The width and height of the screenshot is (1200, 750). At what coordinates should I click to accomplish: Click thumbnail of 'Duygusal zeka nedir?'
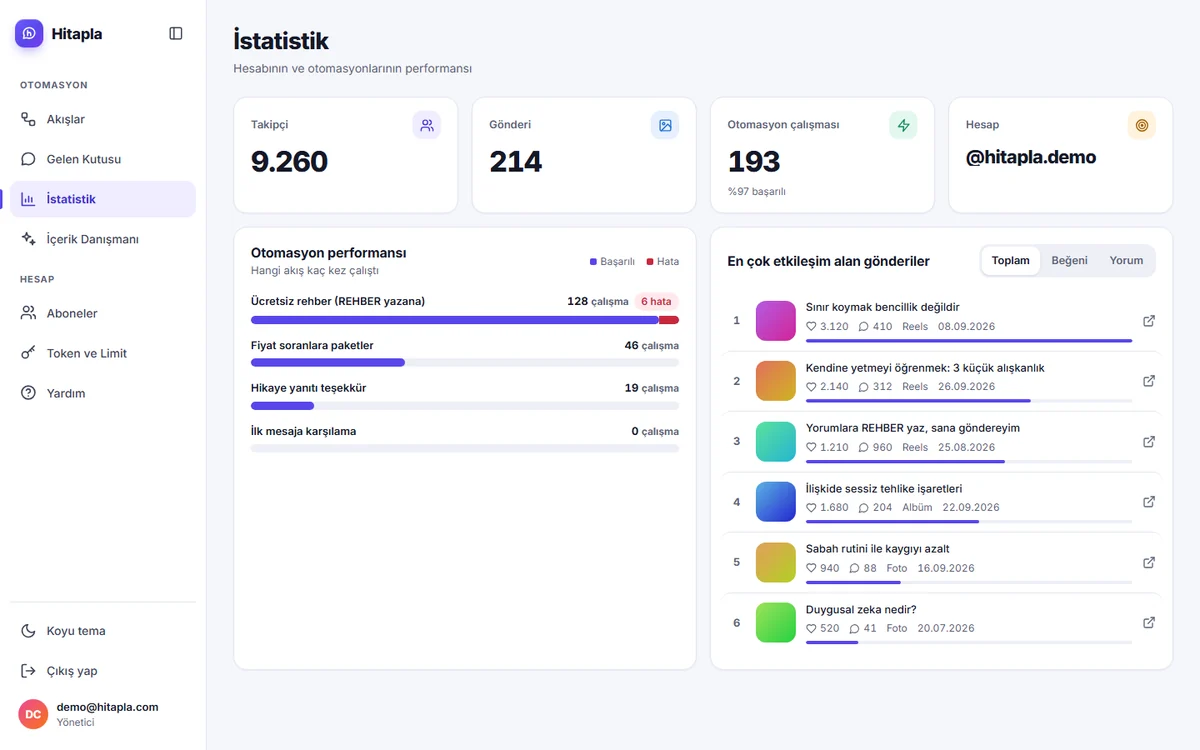[775, 622]
